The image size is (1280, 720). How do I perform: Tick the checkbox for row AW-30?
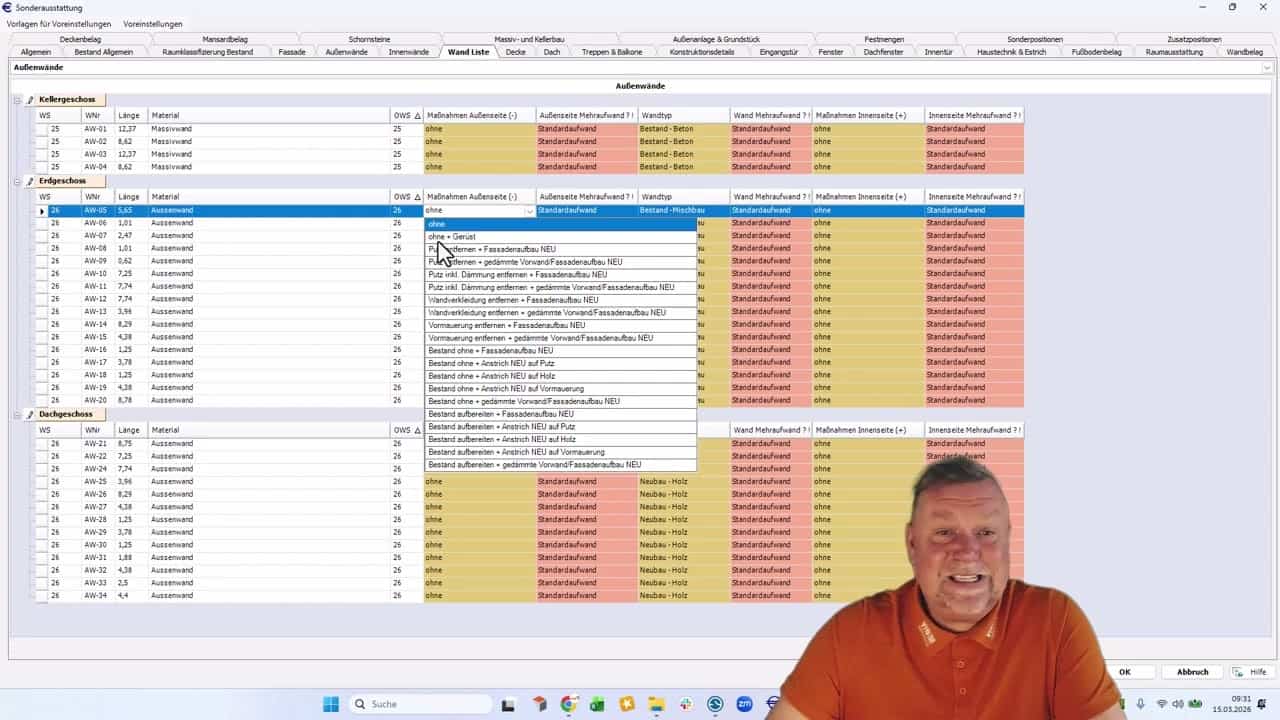pos(42,545)
